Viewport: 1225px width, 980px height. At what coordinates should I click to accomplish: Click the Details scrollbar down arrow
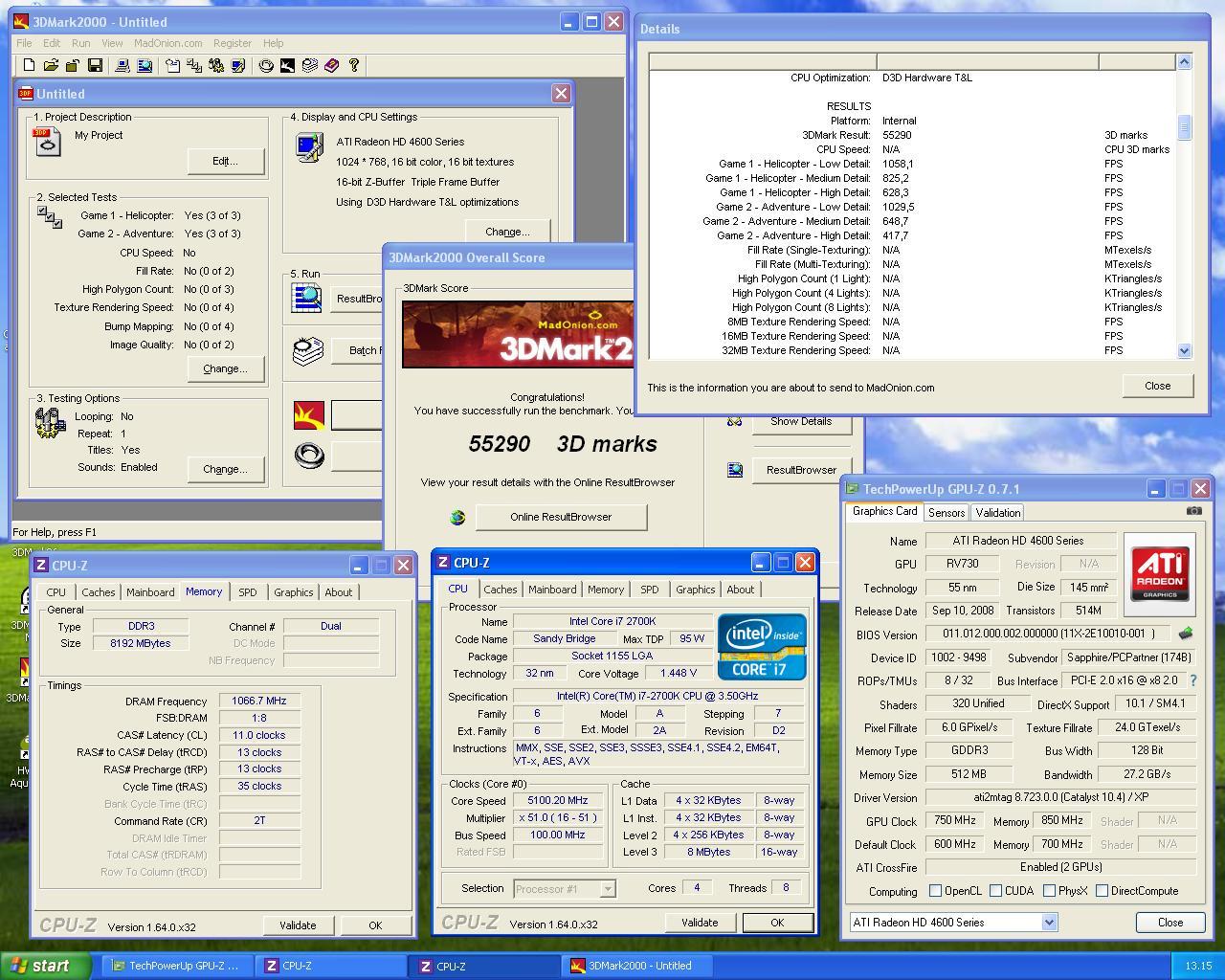1184,351
